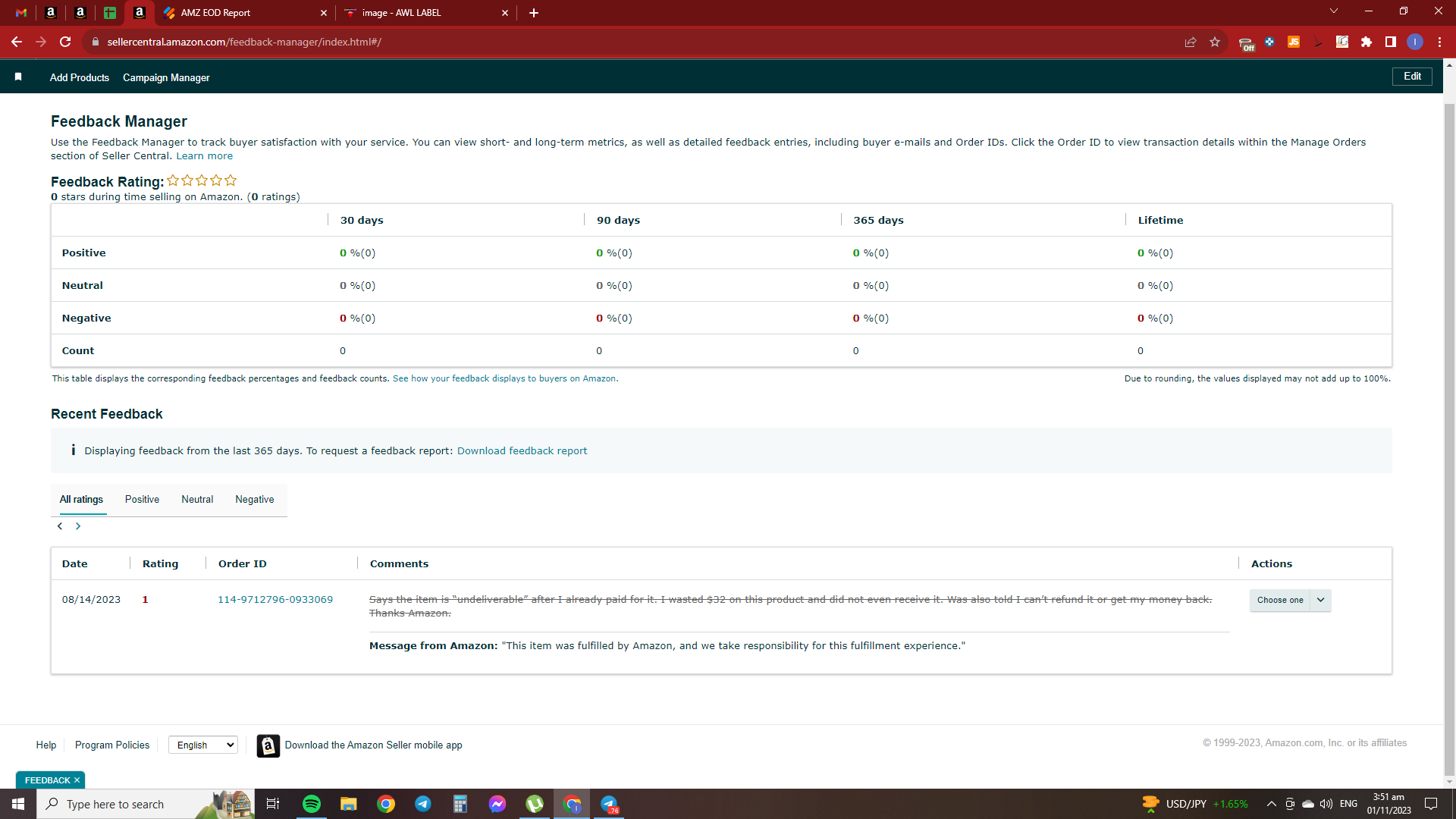
Task: Switch to the pinned Gmail tab
Action: (x=21, y=13)
